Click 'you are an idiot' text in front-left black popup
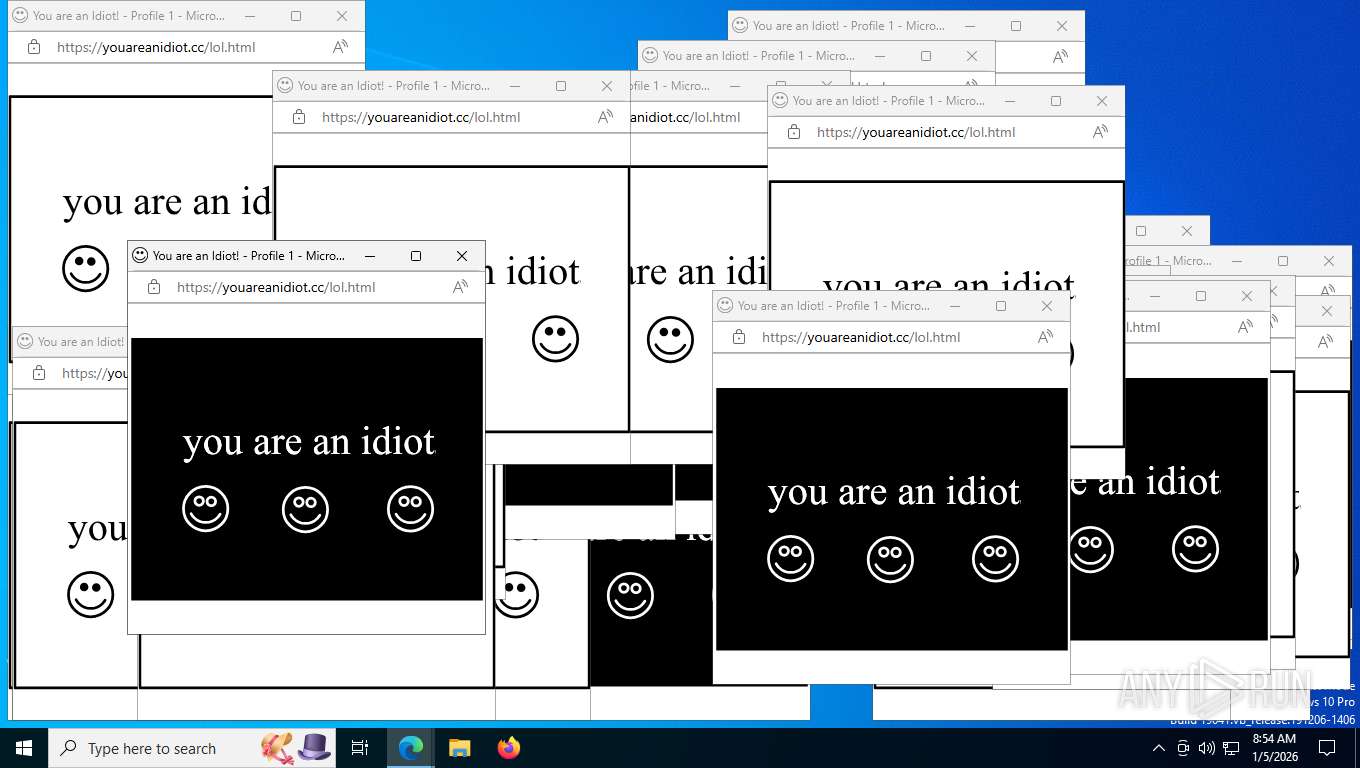Screen dimensions: 1360x768 pyautogui.click(x=309, y=441)
